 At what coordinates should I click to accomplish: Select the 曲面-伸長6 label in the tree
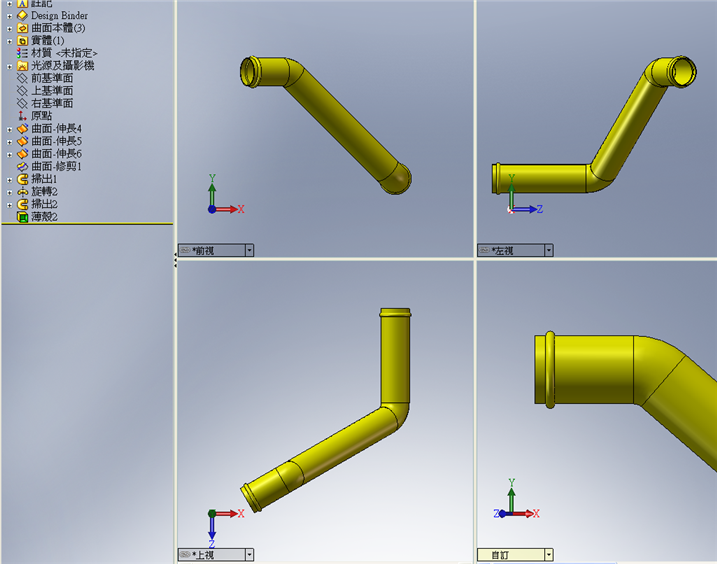coord(56,154)
